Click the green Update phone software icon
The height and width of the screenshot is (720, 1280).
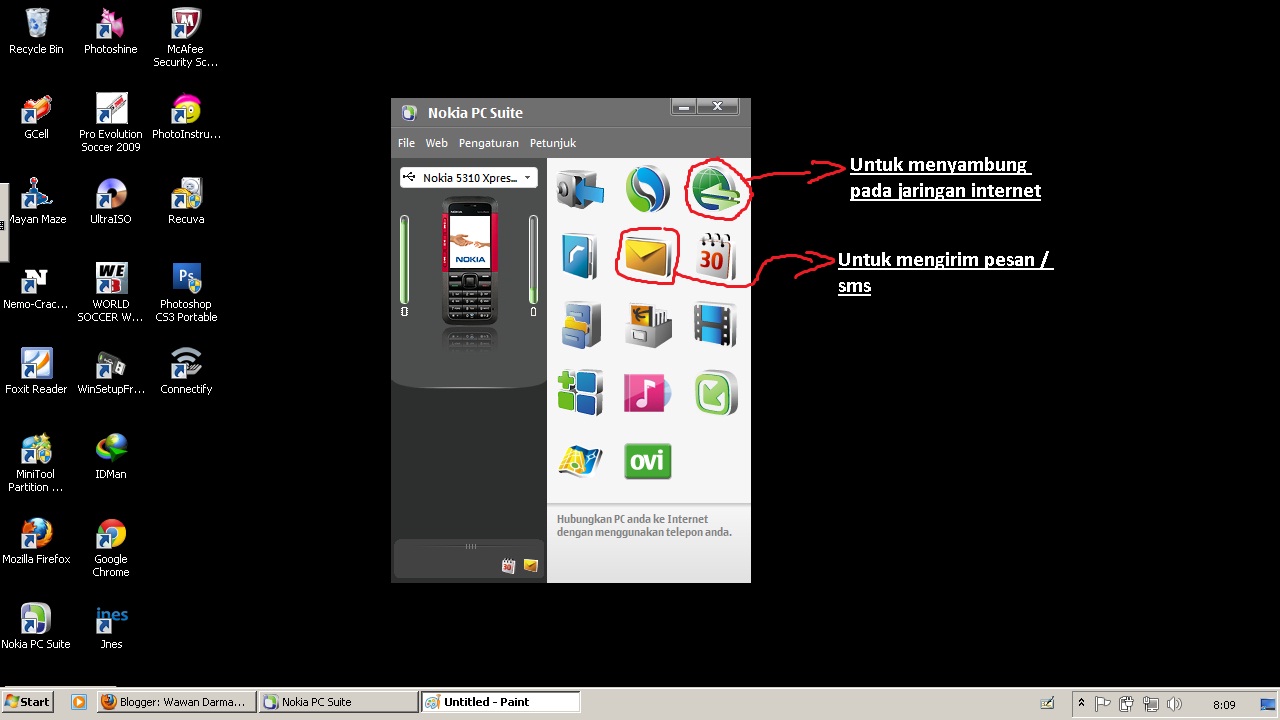pos(716,392)
